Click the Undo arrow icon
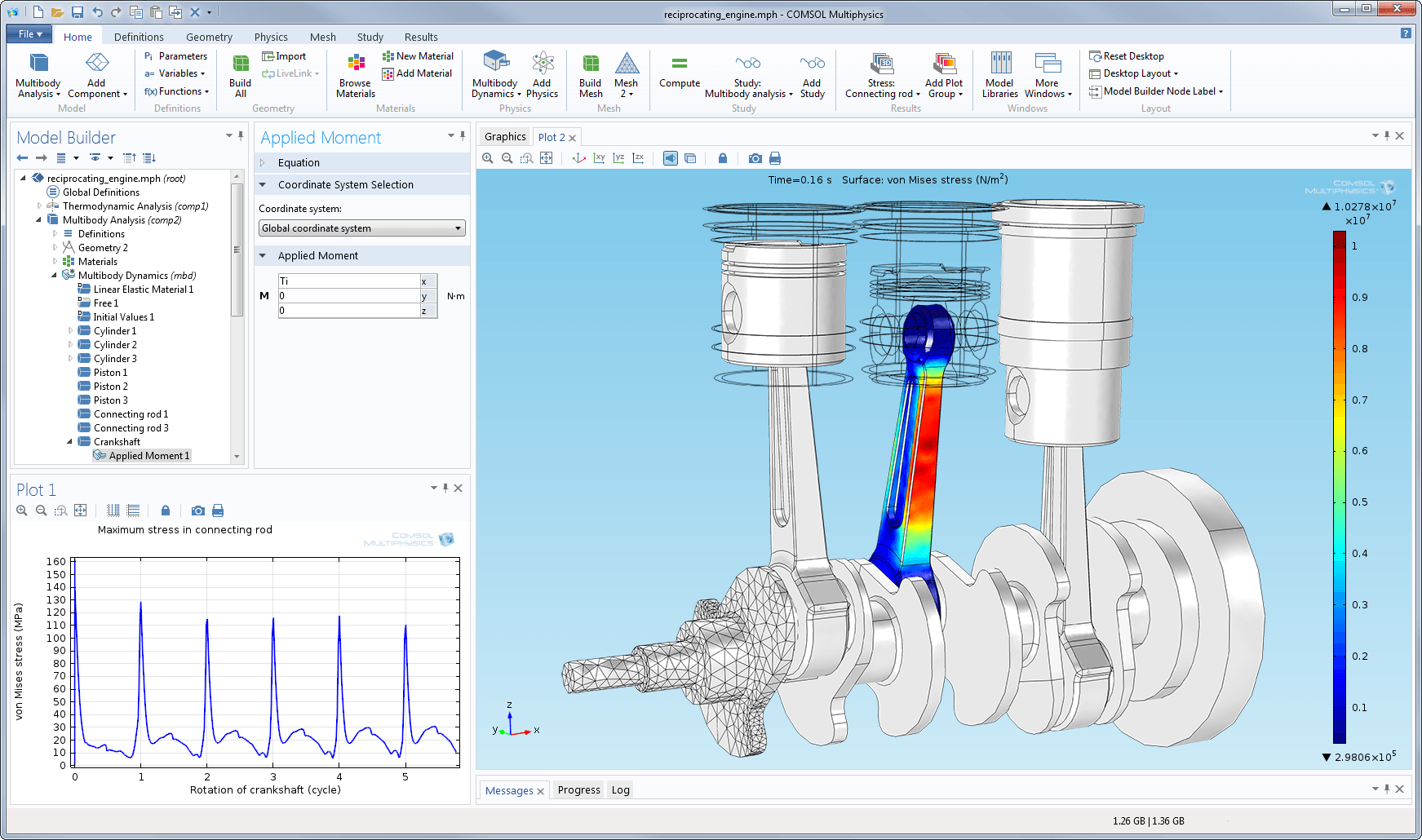 tap(97, 12)
